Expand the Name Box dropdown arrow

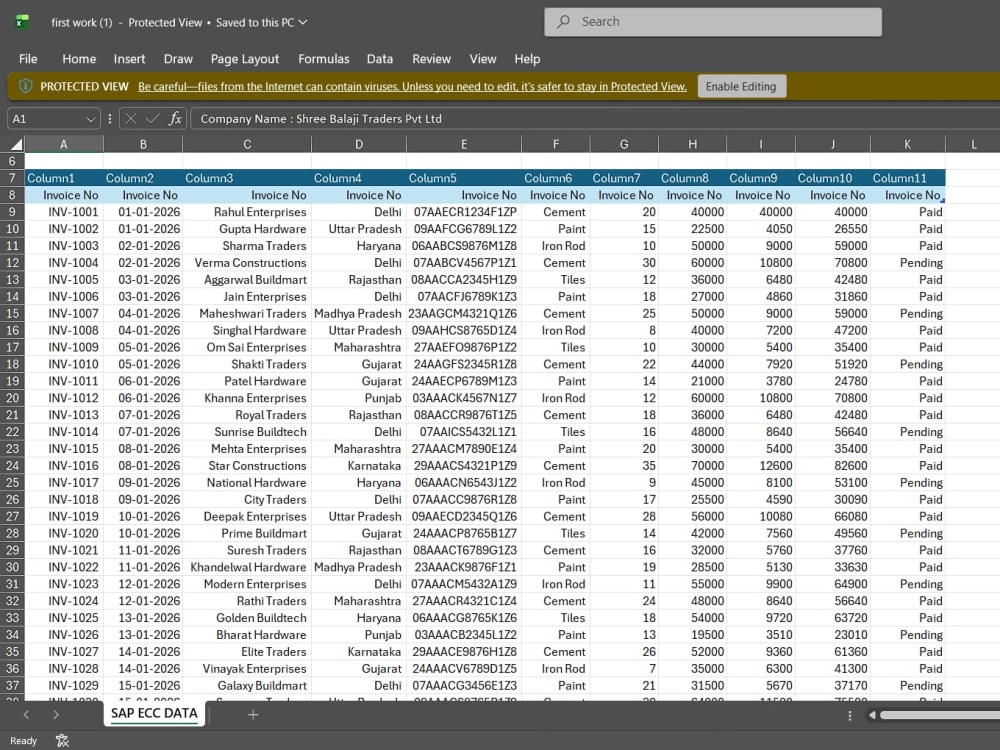coord(91,119)
